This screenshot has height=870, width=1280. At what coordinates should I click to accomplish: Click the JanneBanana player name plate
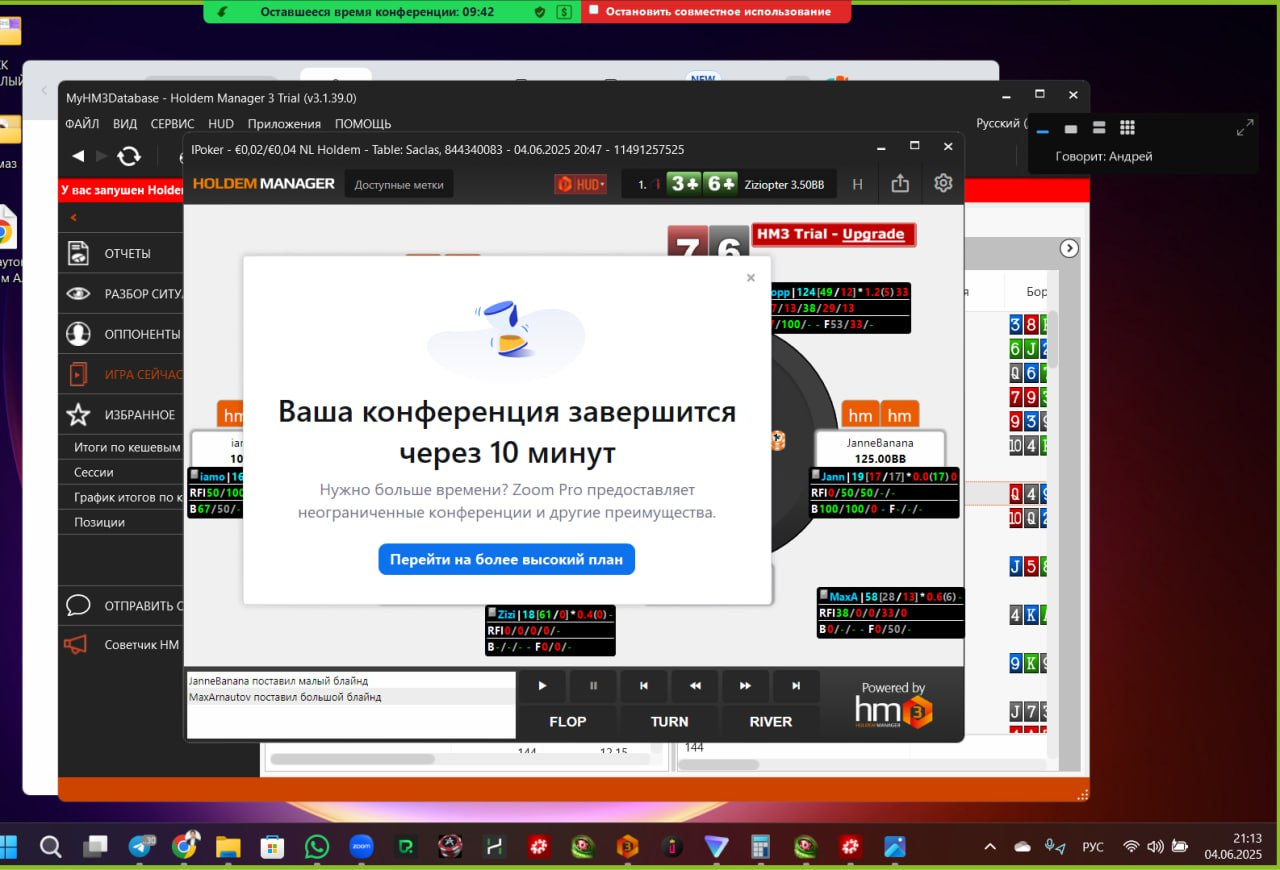(880, 449)
